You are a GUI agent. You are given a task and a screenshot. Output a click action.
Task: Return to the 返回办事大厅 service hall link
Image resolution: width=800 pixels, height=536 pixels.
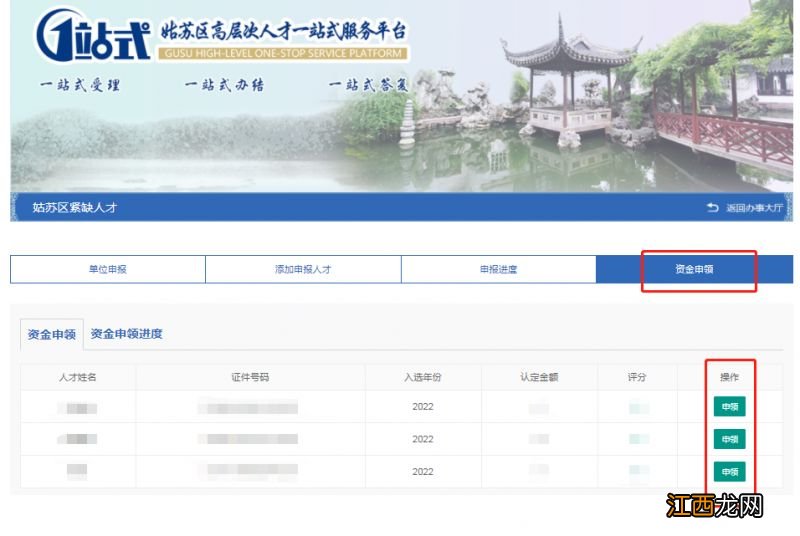(754, 208)
